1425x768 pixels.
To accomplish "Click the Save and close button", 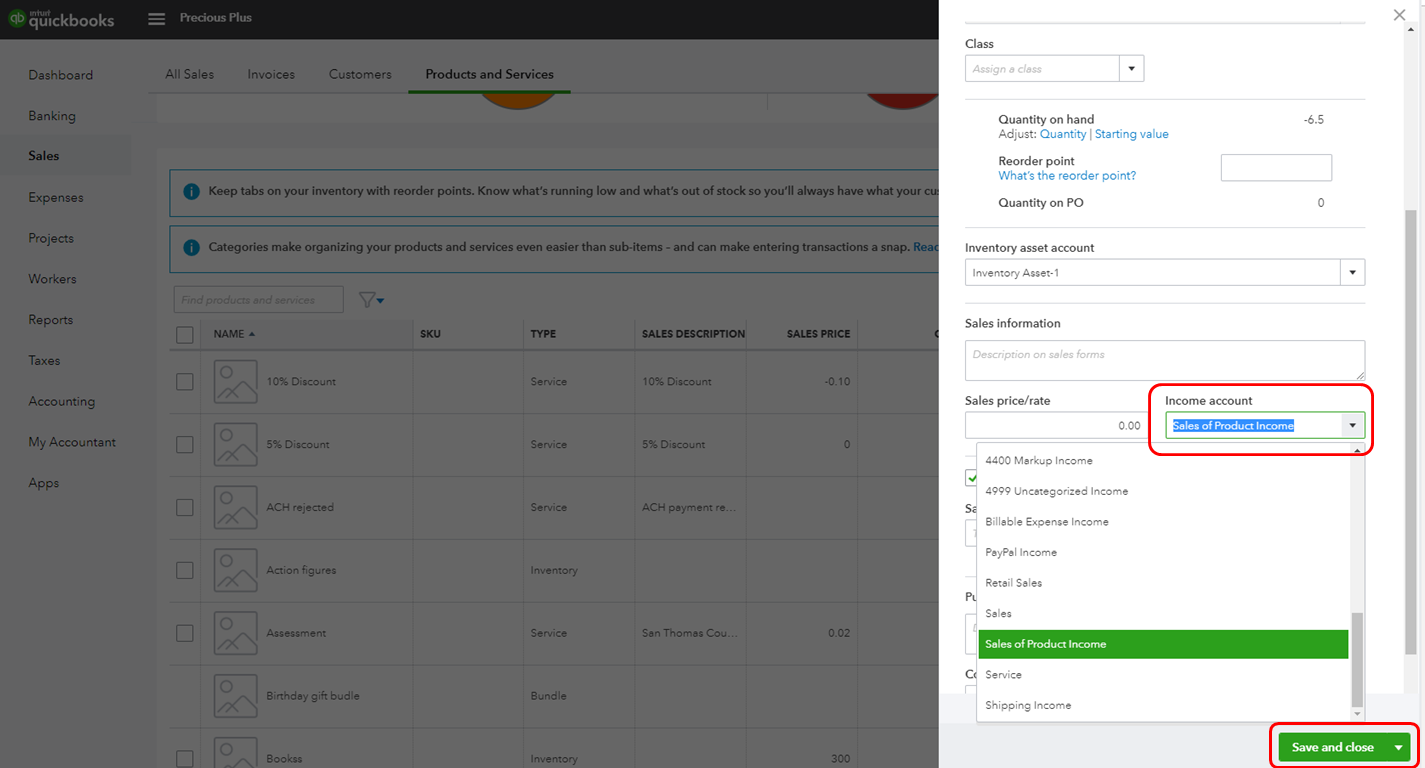I will 1330,747.
